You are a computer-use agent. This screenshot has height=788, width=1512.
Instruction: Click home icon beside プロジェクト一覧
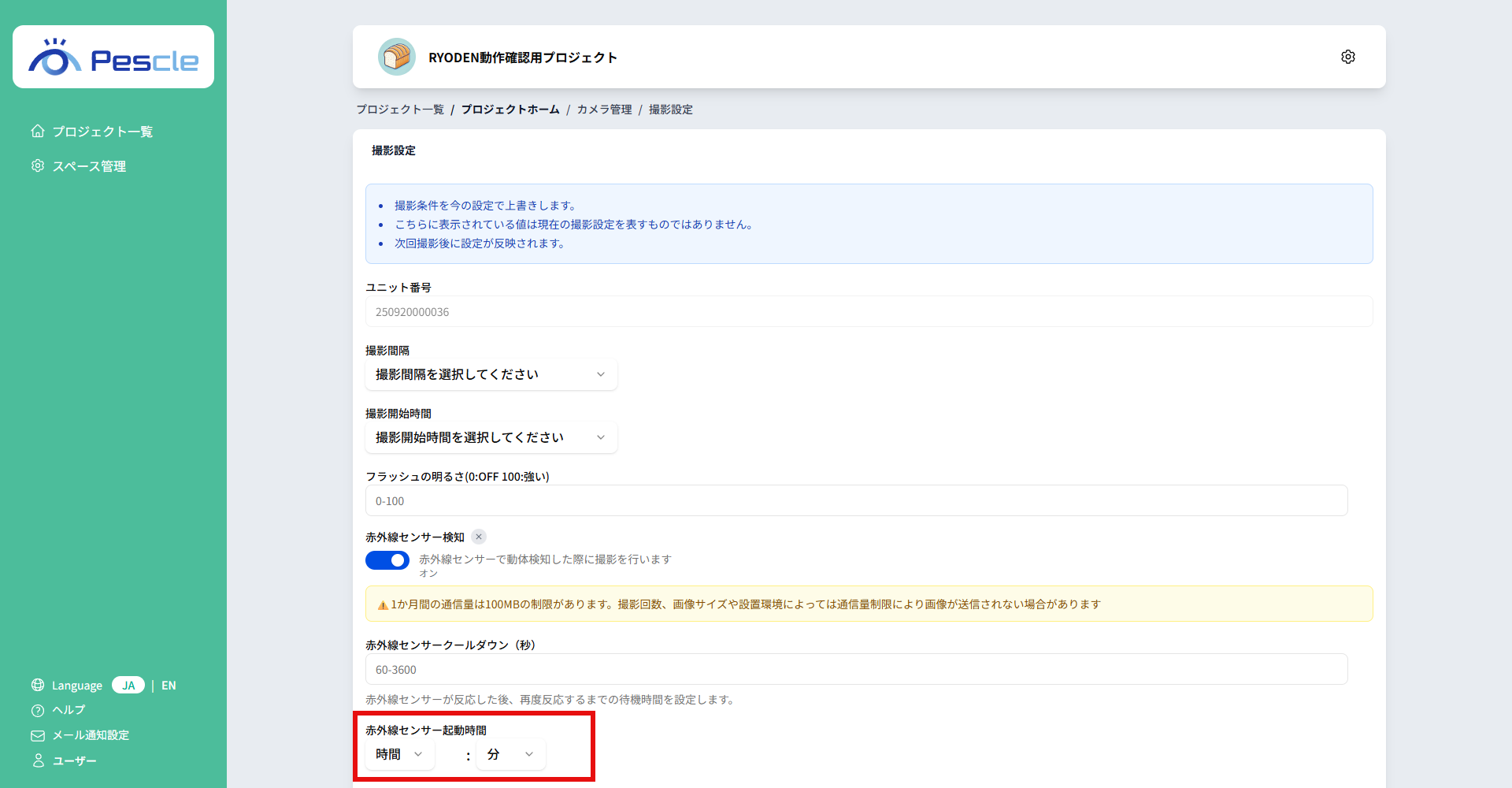pyautogui.click(x=38, y=131)
